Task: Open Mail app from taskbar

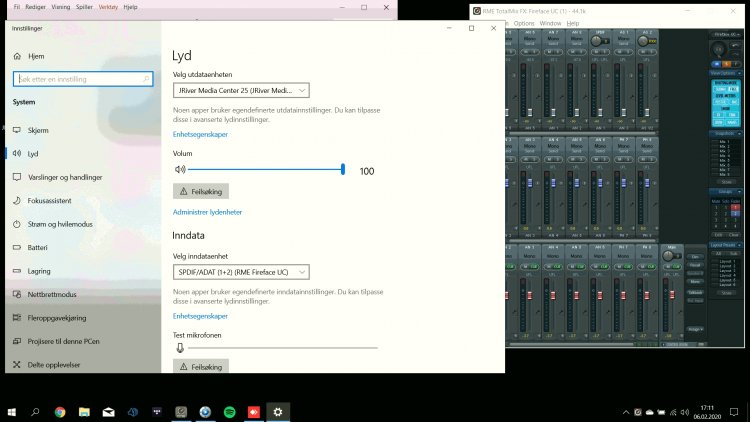Action: click(109, 412)
